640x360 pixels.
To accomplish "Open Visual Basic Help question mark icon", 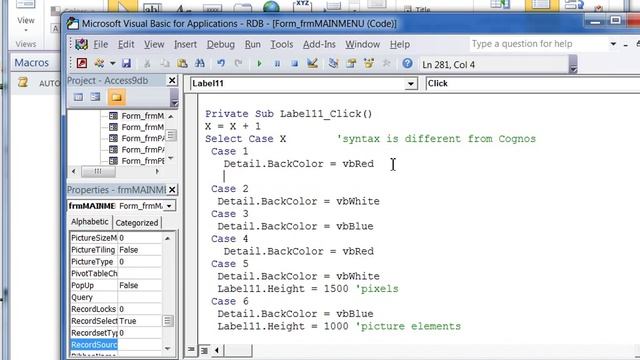I will 407,63.
